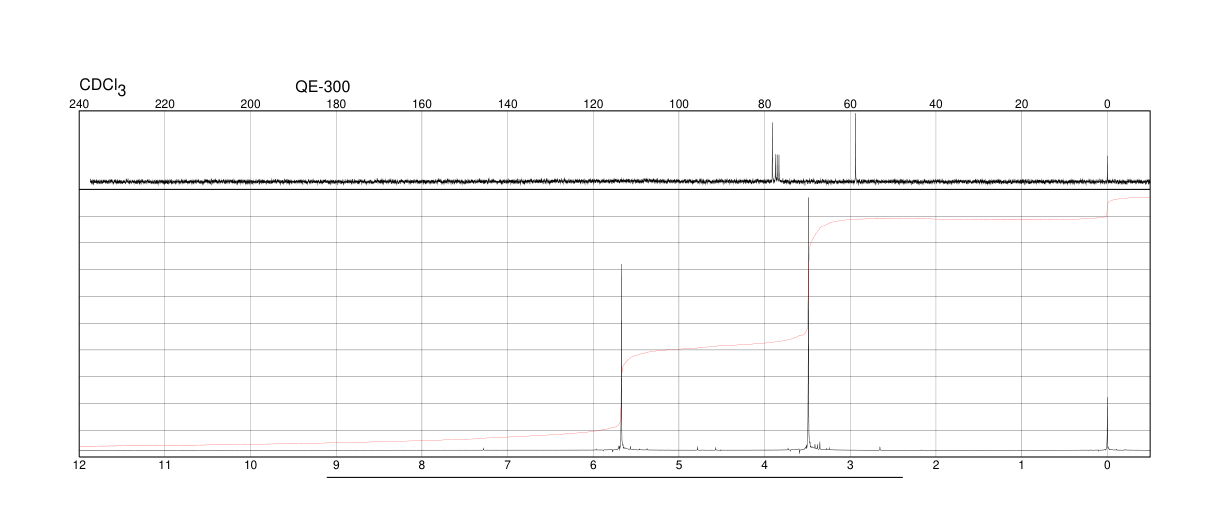Viewport: 1224px width, 528px height.
Task: Click the QE-300 instrument label
Action: coord(323,87)
